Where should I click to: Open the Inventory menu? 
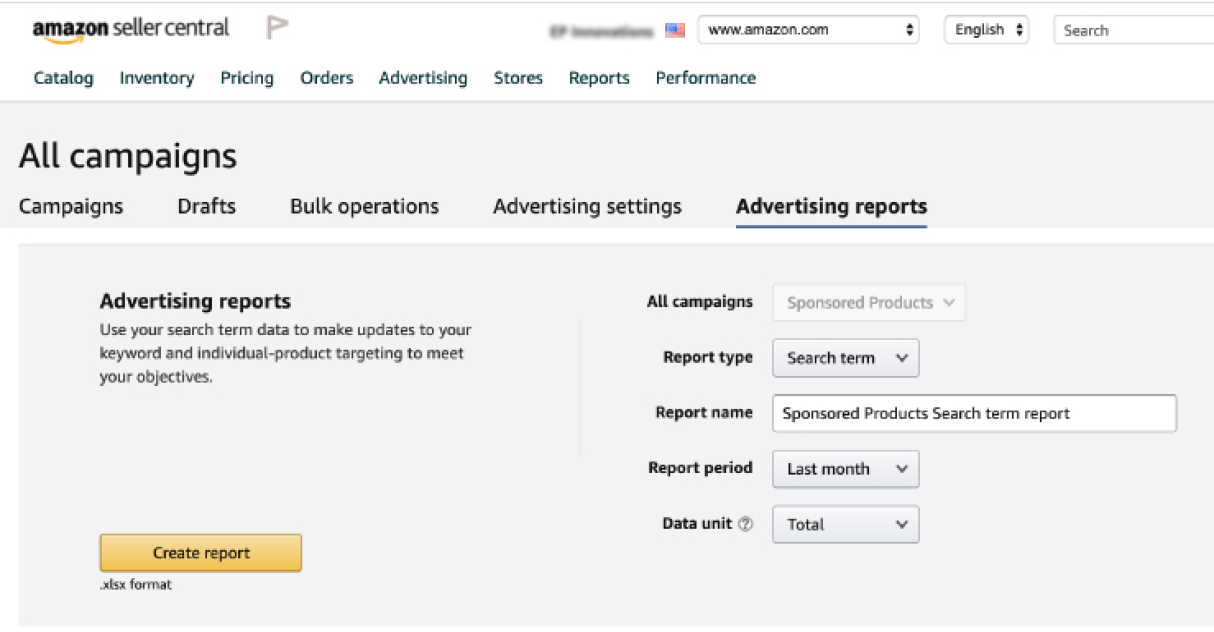[157, 78]
